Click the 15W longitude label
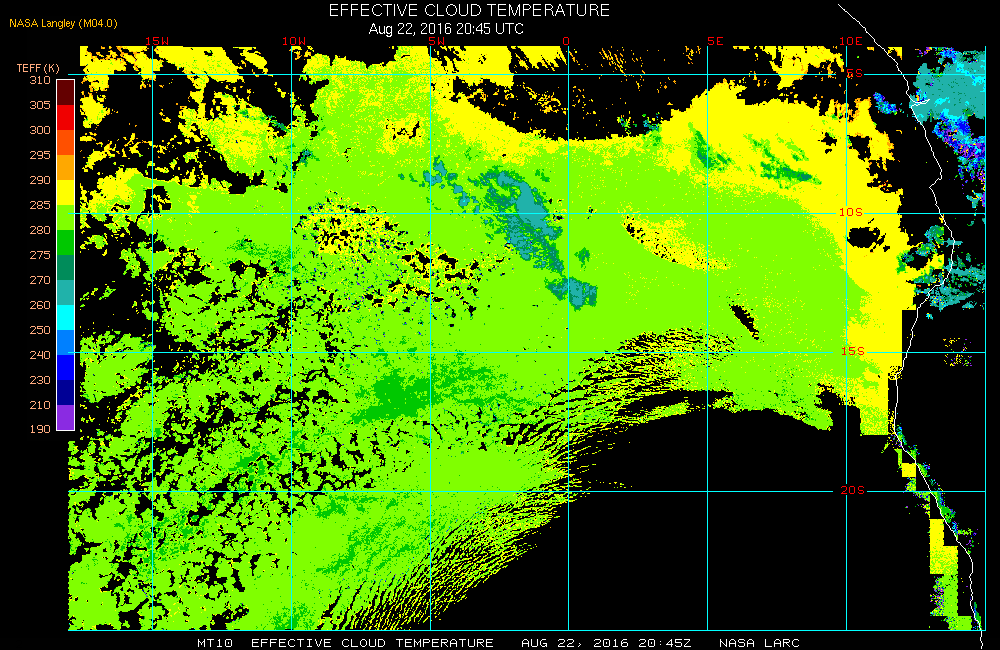The height and width of the screenshot is (650, 1000). click(157, 41)
